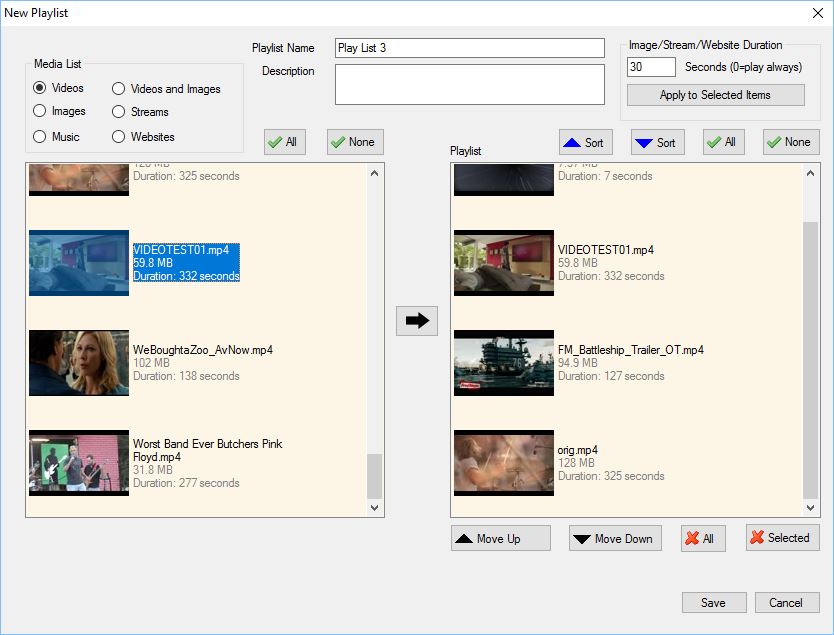Click WeBoughtaZoo_AvNow.mp4 file name

point(203,350)
